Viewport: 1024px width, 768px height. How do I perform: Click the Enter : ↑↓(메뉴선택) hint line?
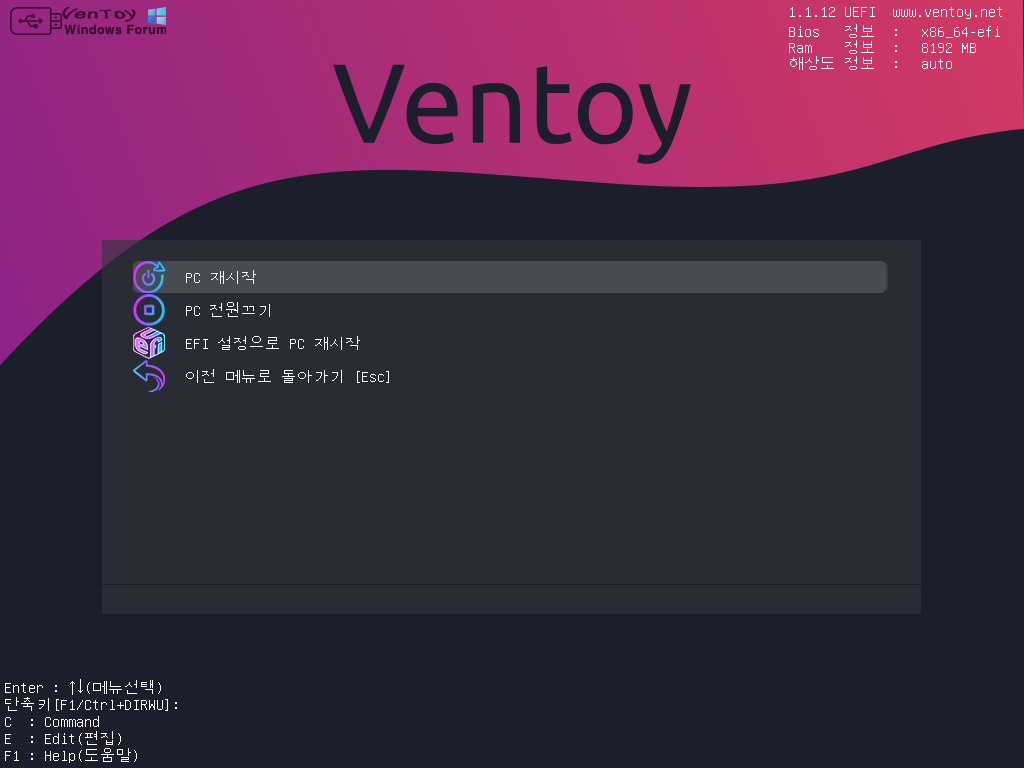tap(83, 687)
